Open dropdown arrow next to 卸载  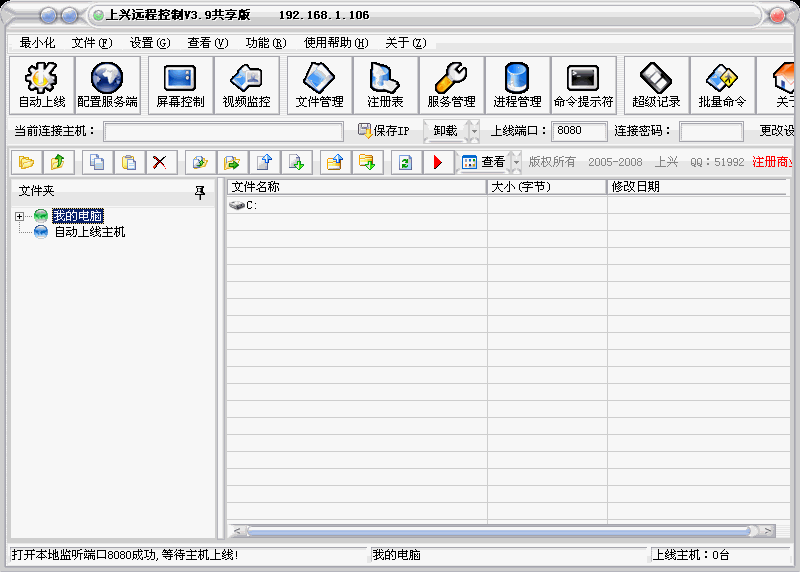473,131
